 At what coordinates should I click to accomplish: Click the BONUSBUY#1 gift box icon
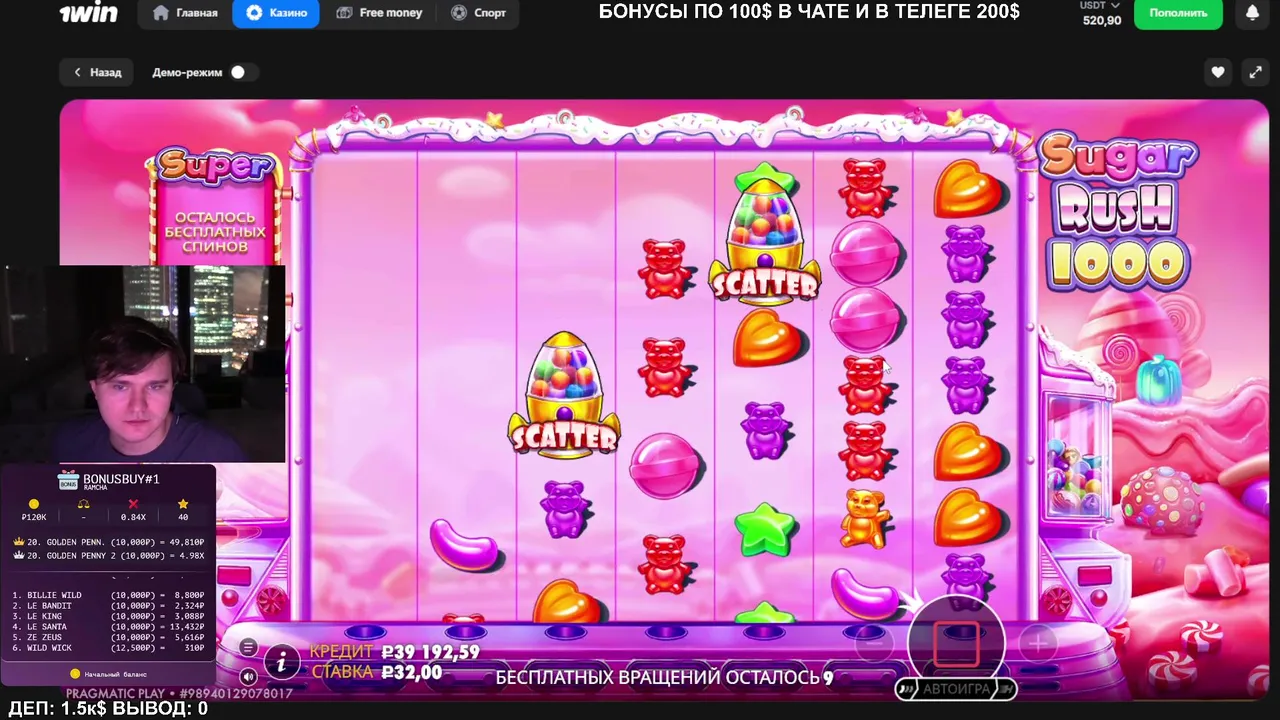pos(68,481)
